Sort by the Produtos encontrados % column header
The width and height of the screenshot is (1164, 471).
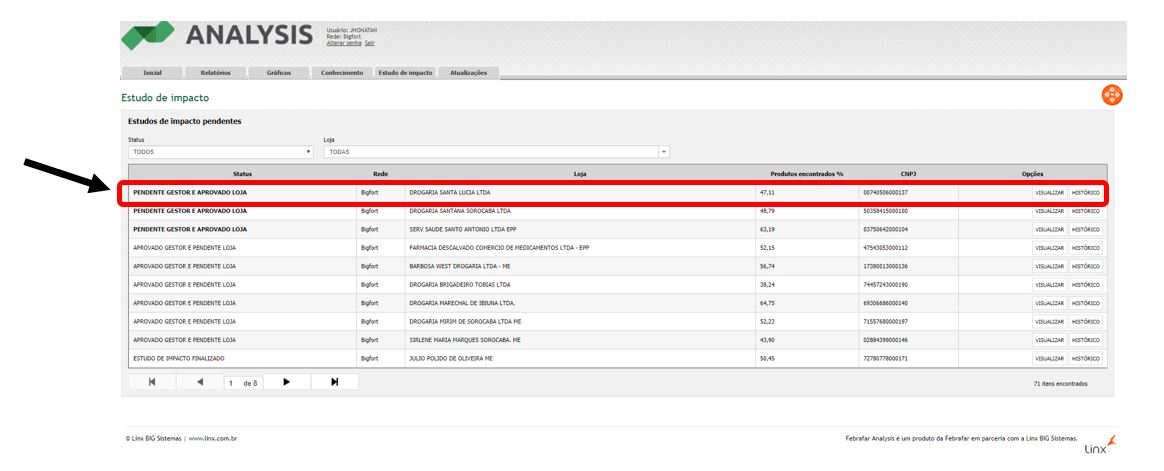(x=806, y=174)
